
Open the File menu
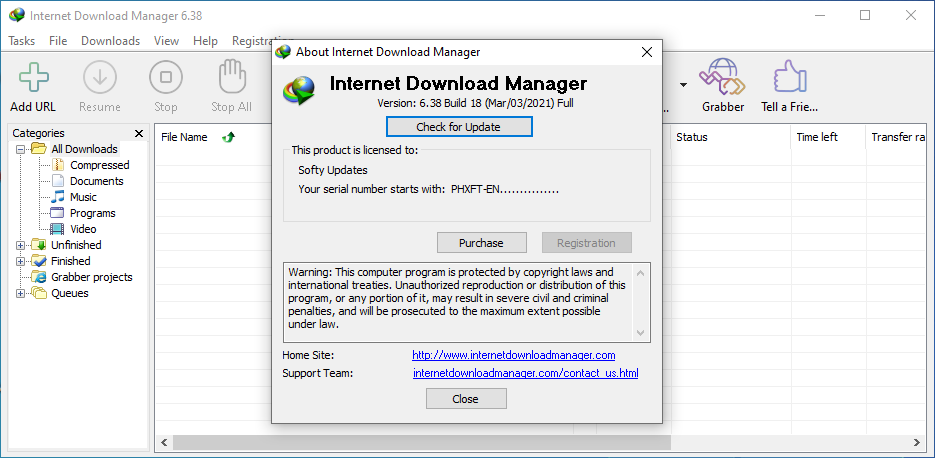(x=58, y=41)
